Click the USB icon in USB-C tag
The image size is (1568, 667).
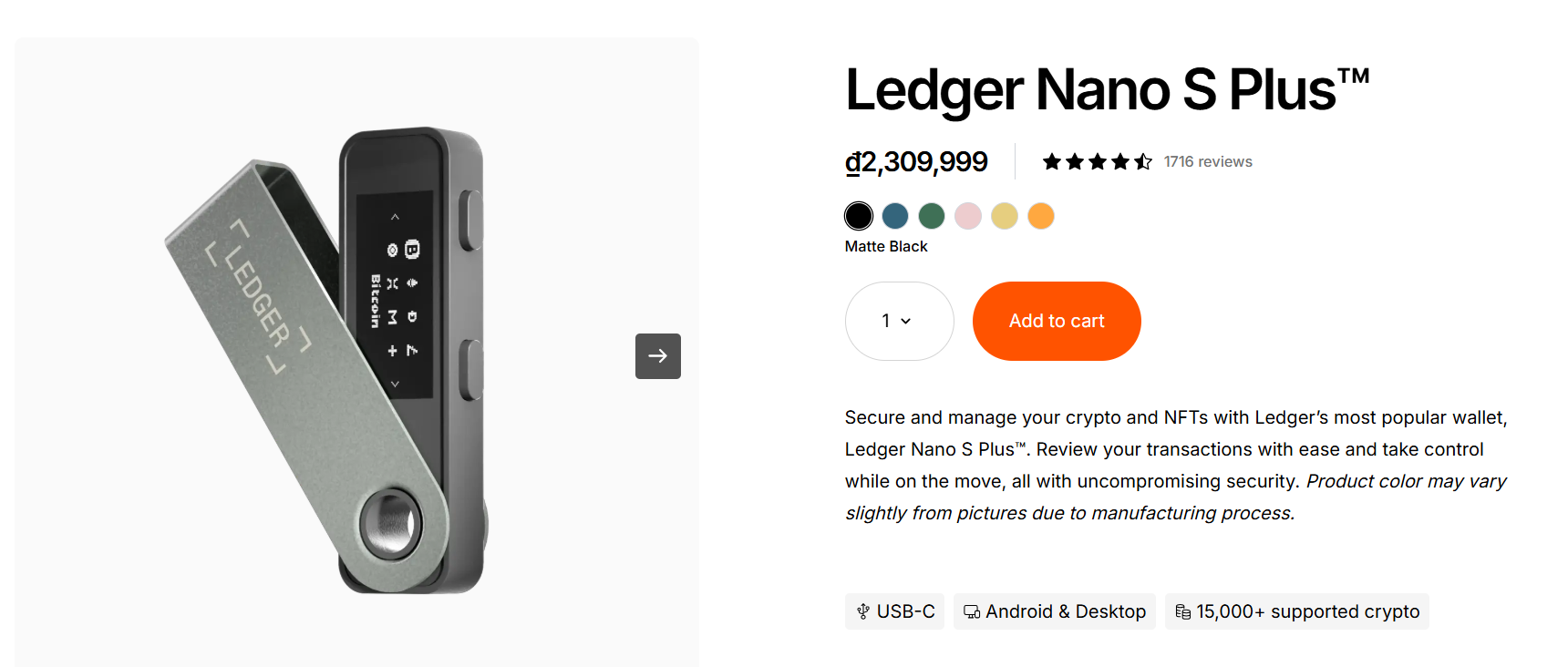click(862, 611)
